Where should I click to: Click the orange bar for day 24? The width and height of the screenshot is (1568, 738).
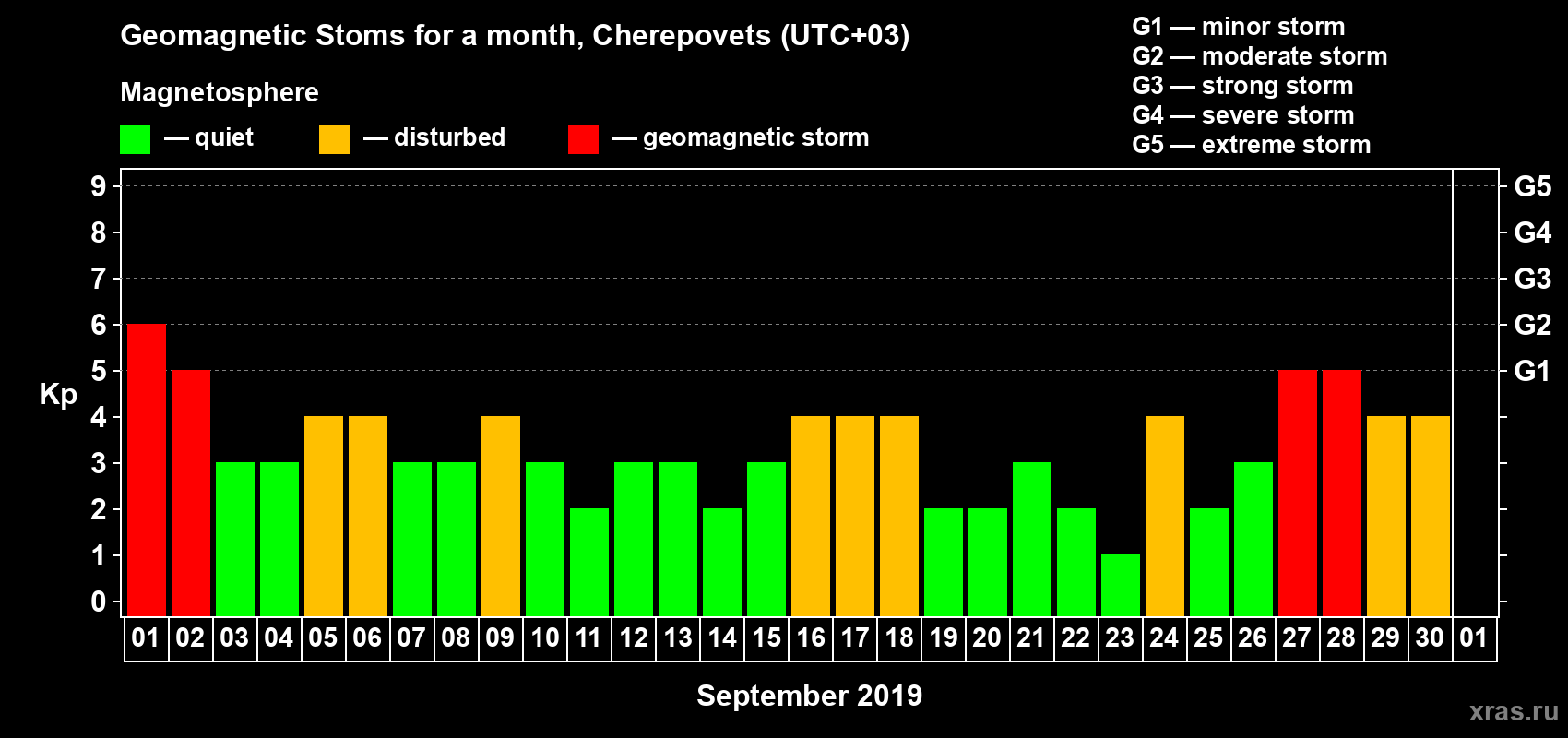[1165, 516]
